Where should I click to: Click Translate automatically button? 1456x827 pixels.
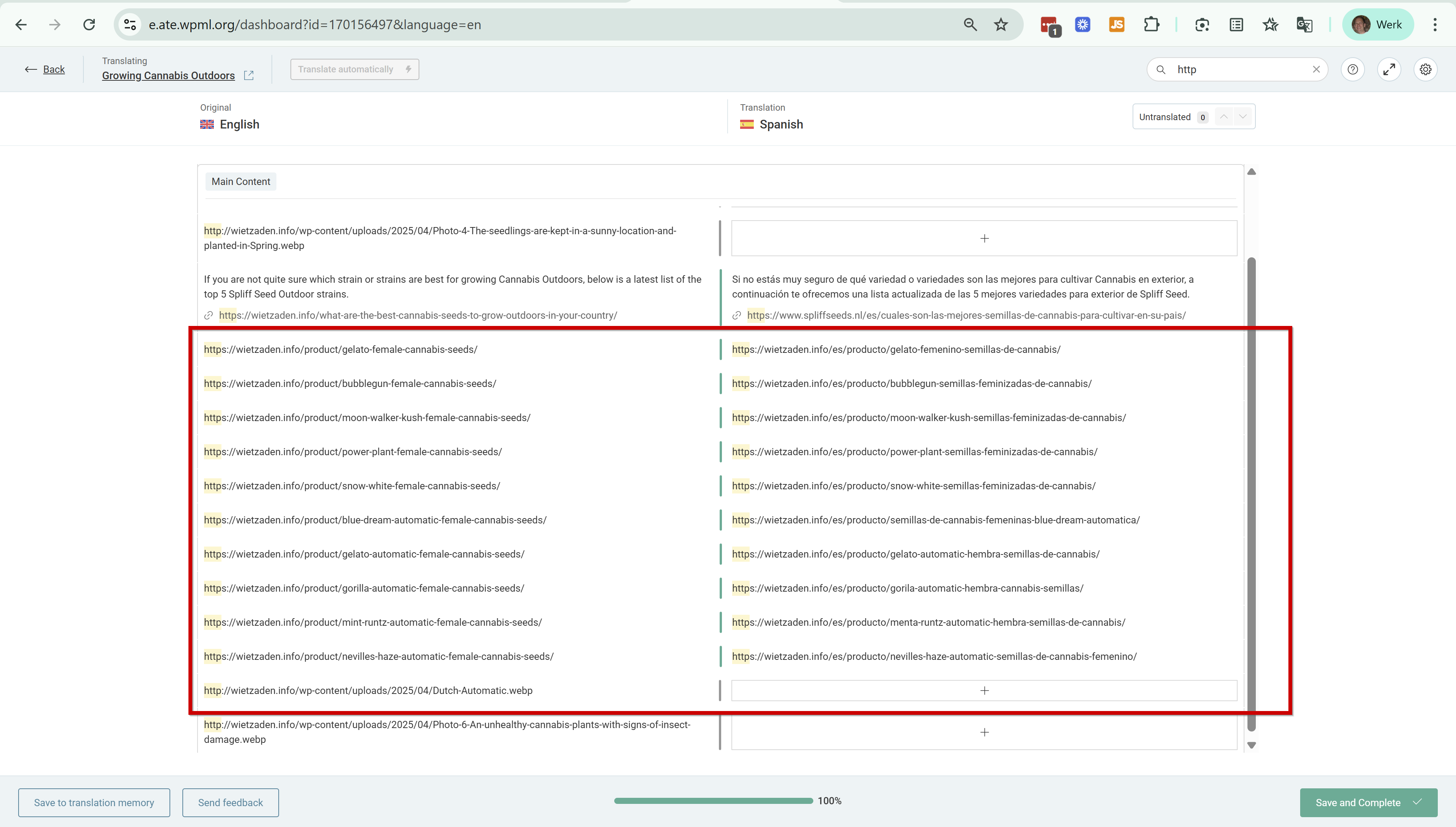tap(355, 69)
